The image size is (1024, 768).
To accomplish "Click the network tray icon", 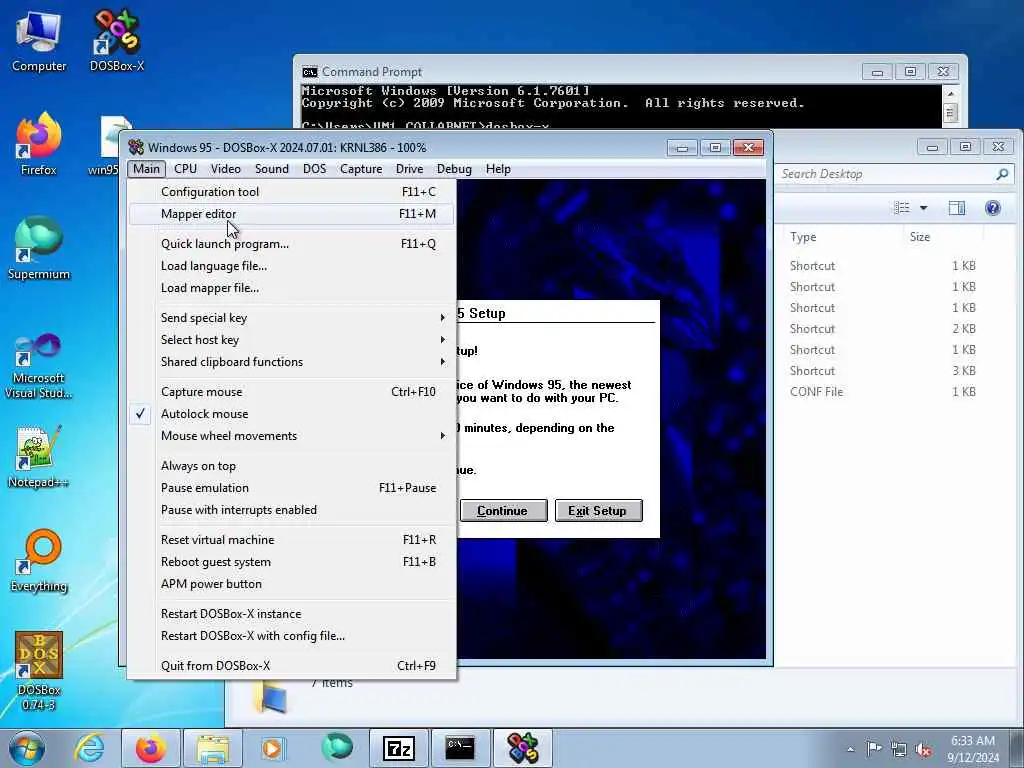I will coord(899,749).
